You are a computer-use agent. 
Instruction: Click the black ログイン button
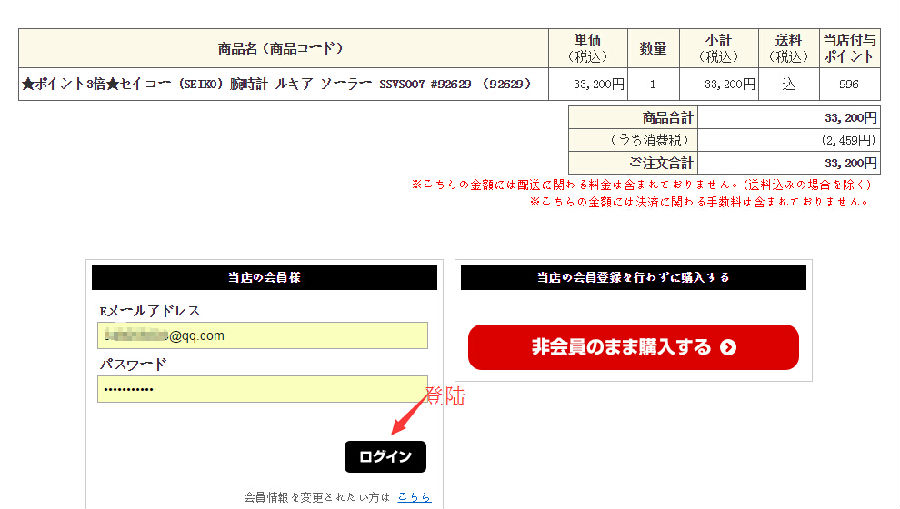pyautogui.click(x=385, y=457)
